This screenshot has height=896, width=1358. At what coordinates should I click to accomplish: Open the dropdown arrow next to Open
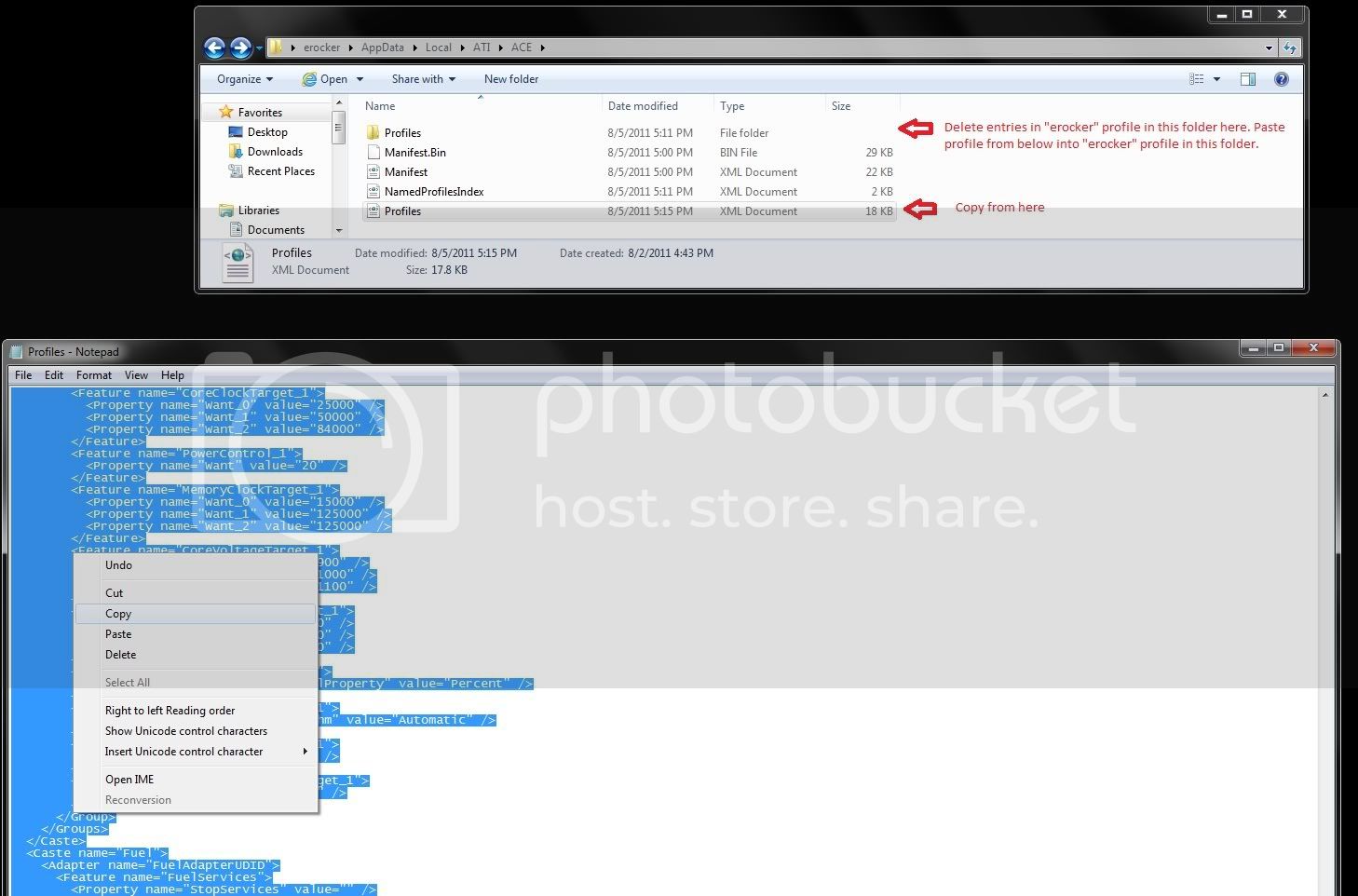pos(360,79)
